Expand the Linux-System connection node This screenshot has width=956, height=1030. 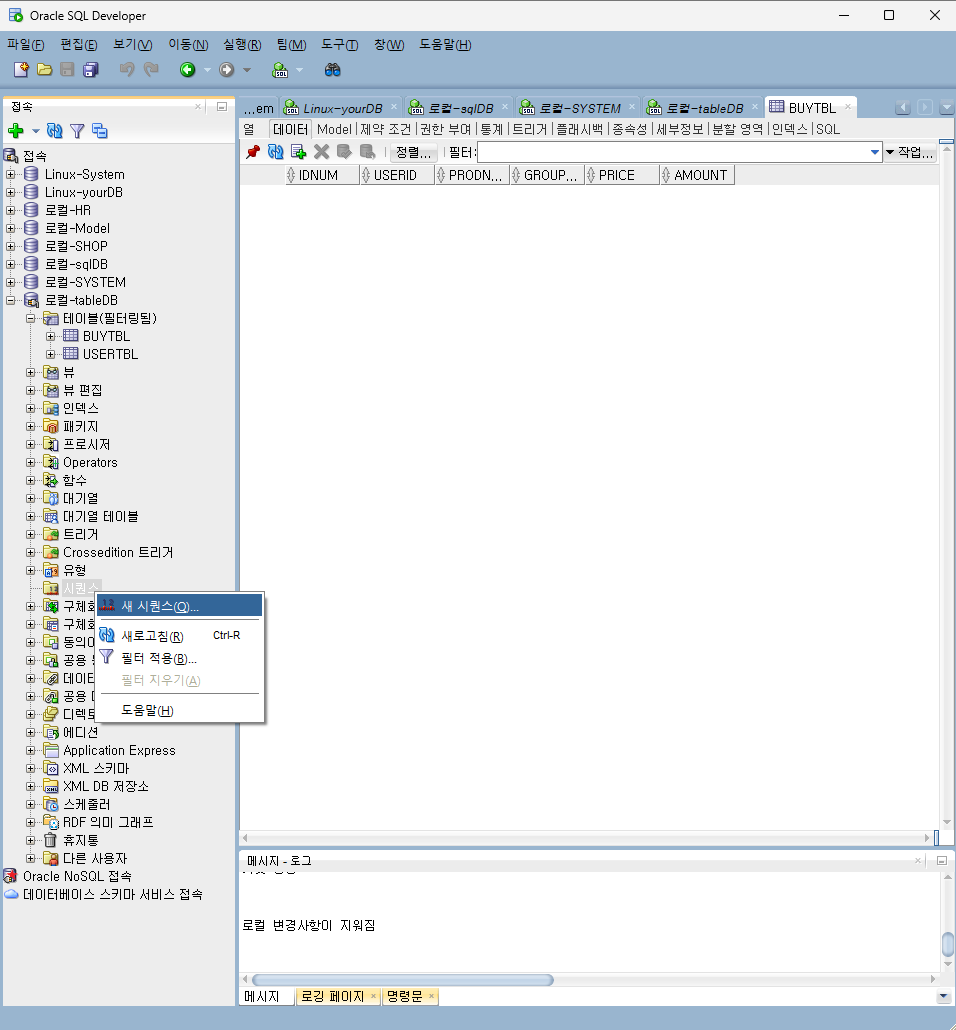[11, 175]
